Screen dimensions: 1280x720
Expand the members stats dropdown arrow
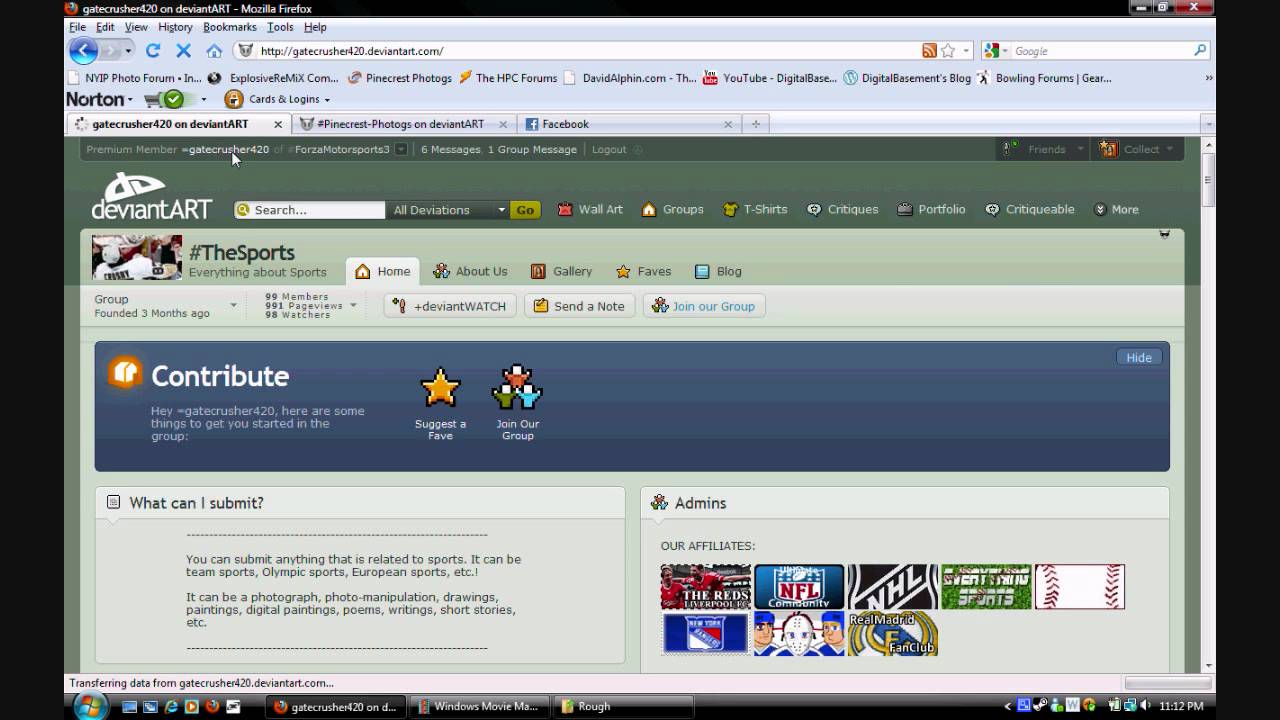[353, 305]
